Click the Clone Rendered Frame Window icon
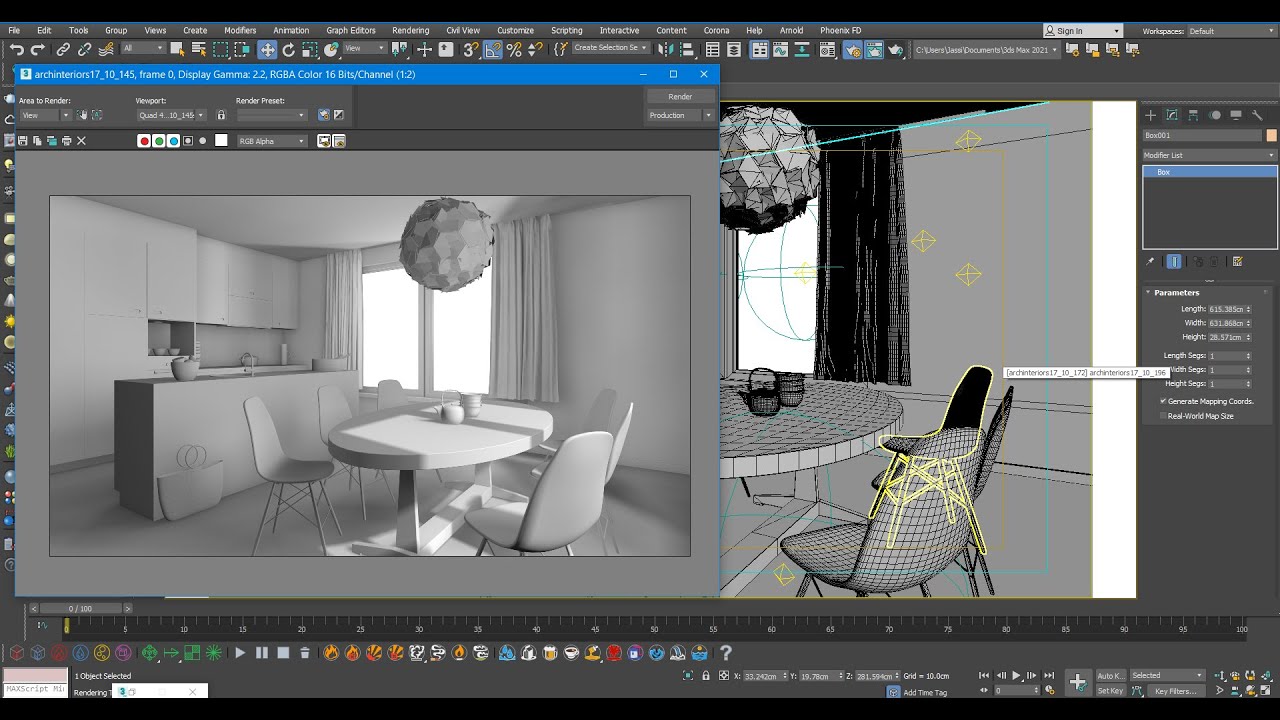The height and width of the screenshot is (720, 1280). [x=52, y=141]
